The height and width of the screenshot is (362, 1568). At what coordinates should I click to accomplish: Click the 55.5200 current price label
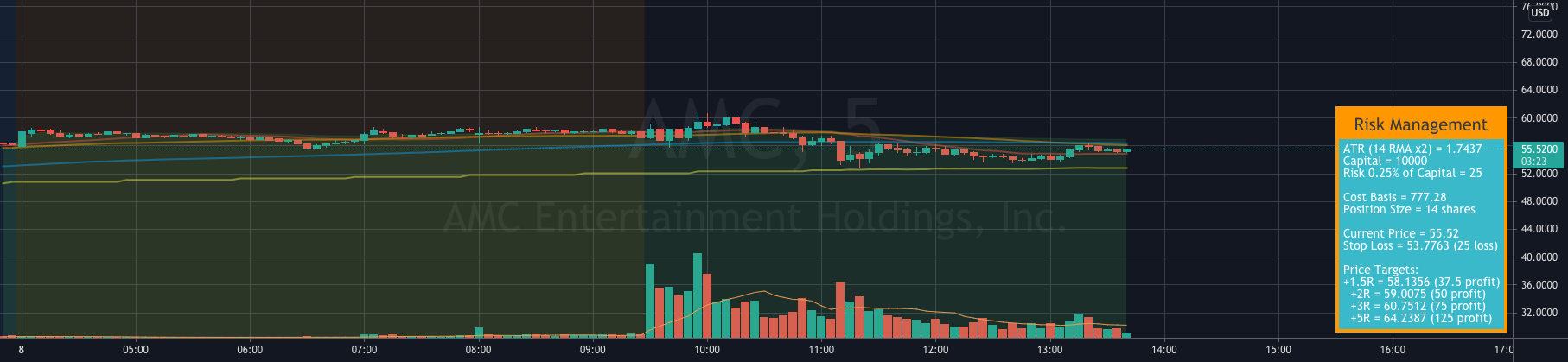point(1539,149)
